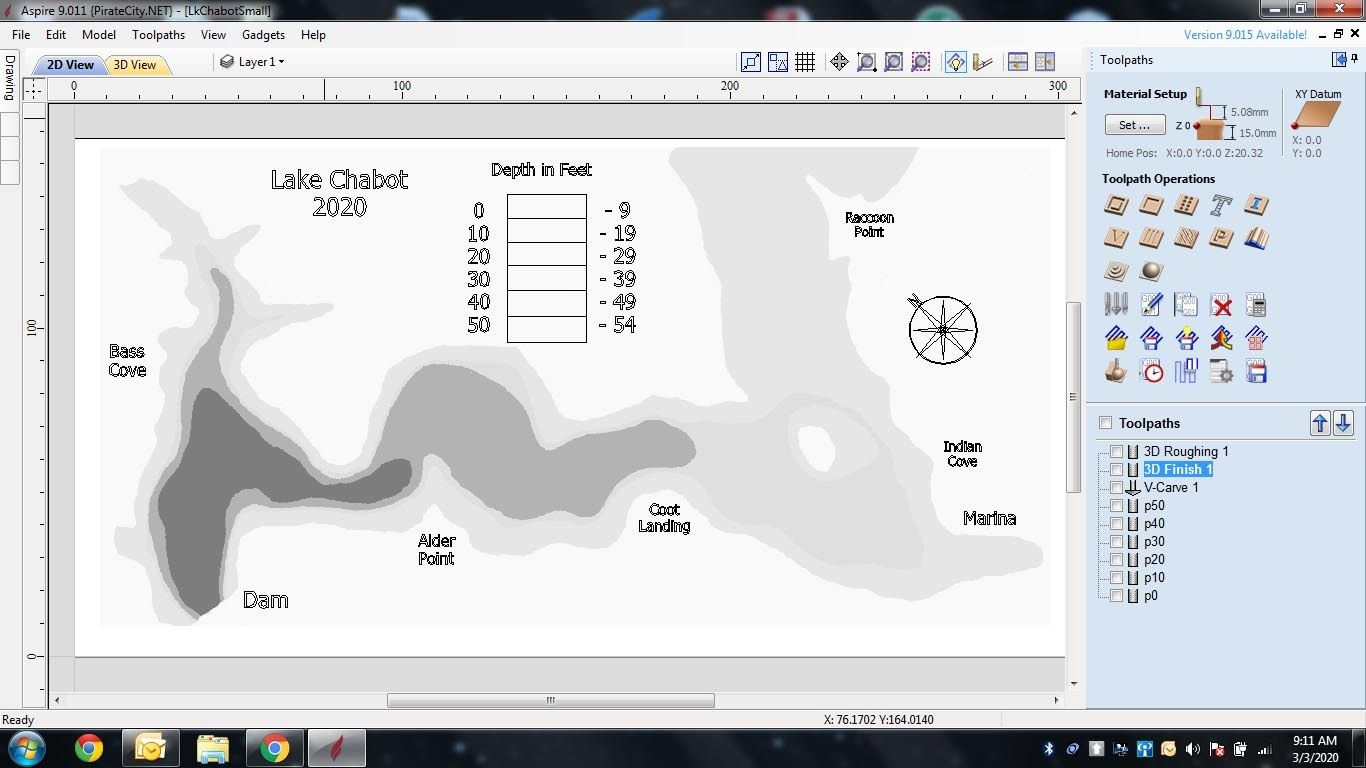This screenshot has height=768, width=1366.
Task: Tick the V-Carve 1 checkbox
Action: pos(1116,487)
